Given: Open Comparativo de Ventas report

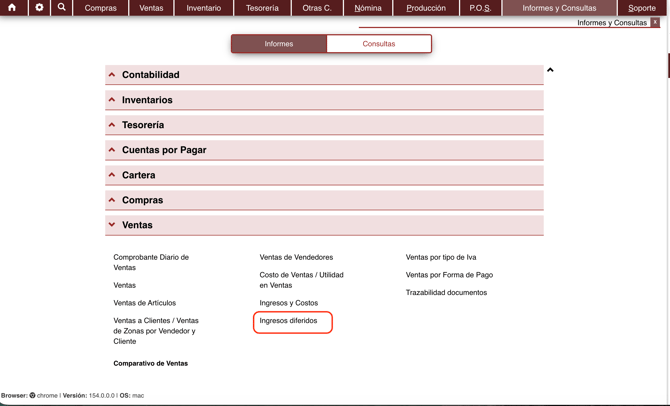Looking at the screenshot, I should click(150, 363).
